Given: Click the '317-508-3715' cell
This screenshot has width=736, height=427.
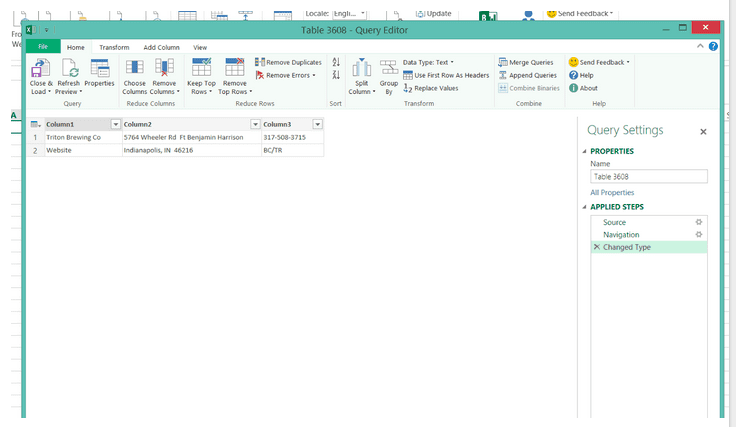Looking at the screenshot, I should click(292, 137).
